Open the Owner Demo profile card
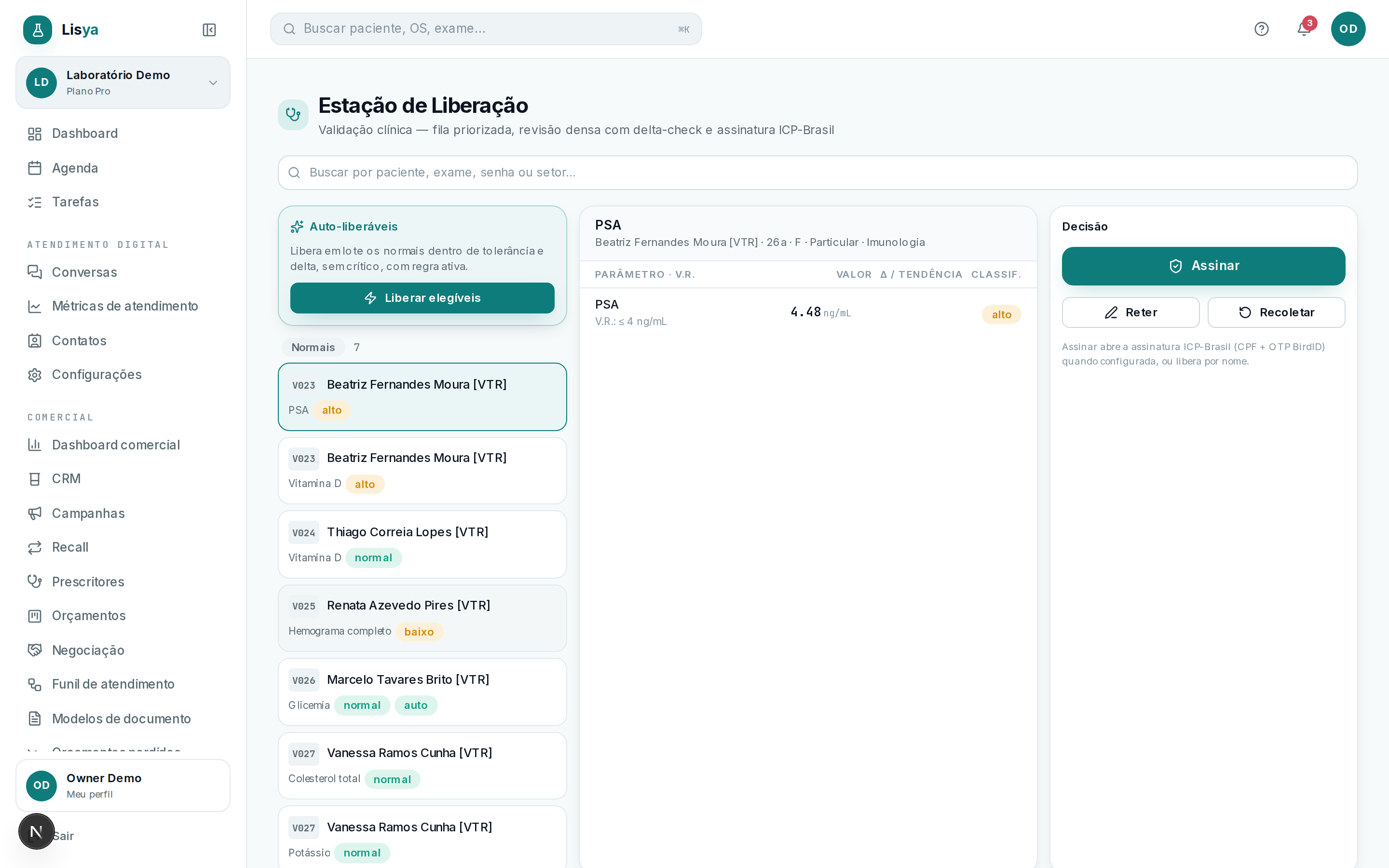1389x868 pixels. (123, 786)
